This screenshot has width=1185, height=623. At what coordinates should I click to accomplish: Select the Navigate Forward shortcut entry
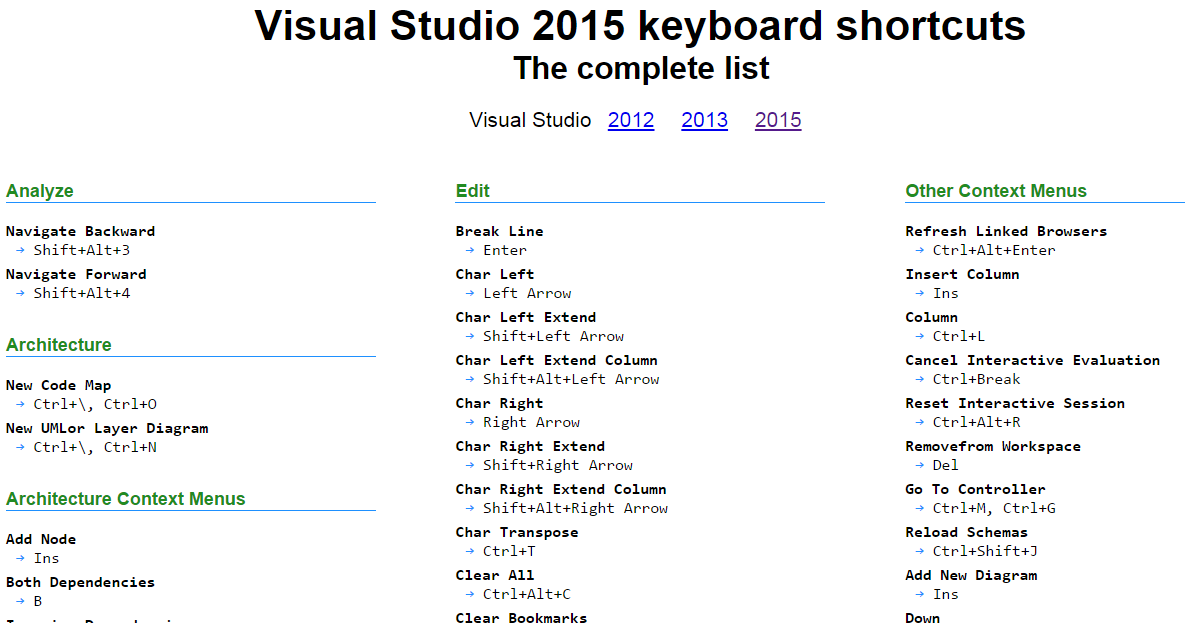76,274
